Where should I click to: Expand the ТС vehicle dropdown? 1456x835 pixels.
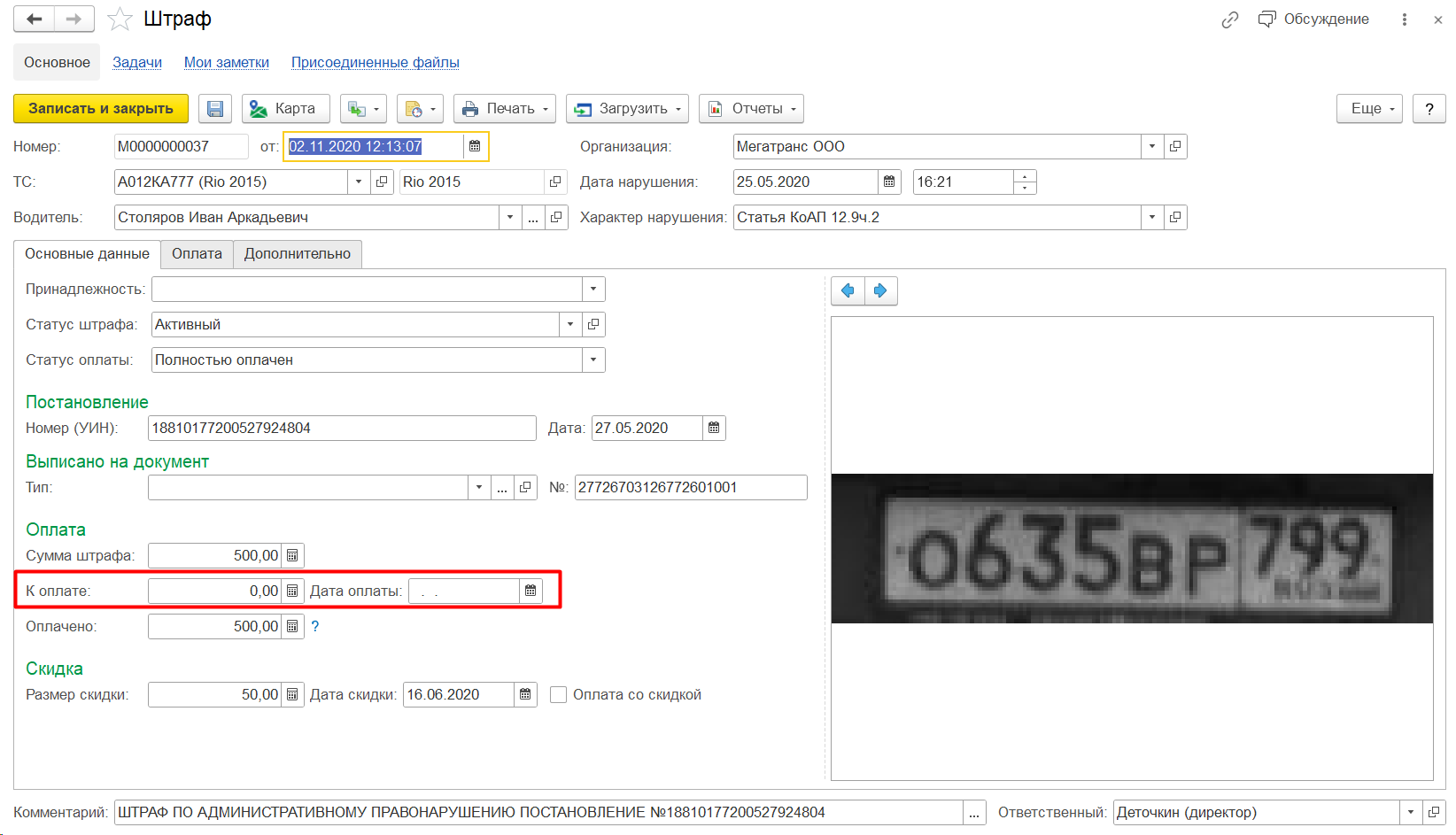(359, 182)
